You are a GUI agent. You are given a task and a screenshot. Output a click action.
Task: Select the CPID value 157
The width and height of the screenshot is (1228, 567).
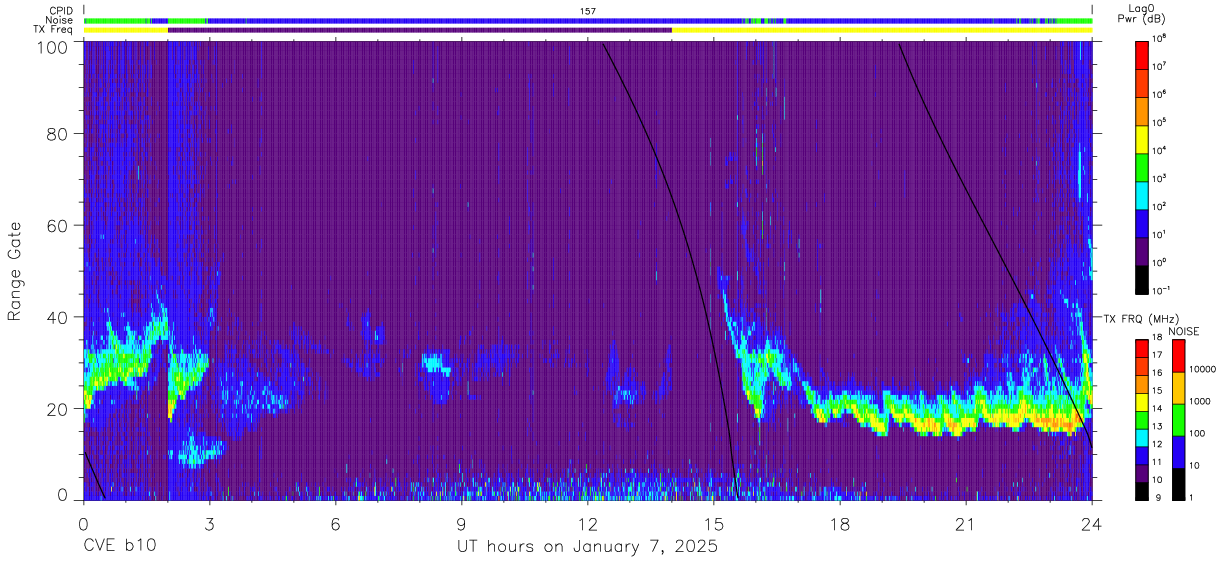click(588, 11)
